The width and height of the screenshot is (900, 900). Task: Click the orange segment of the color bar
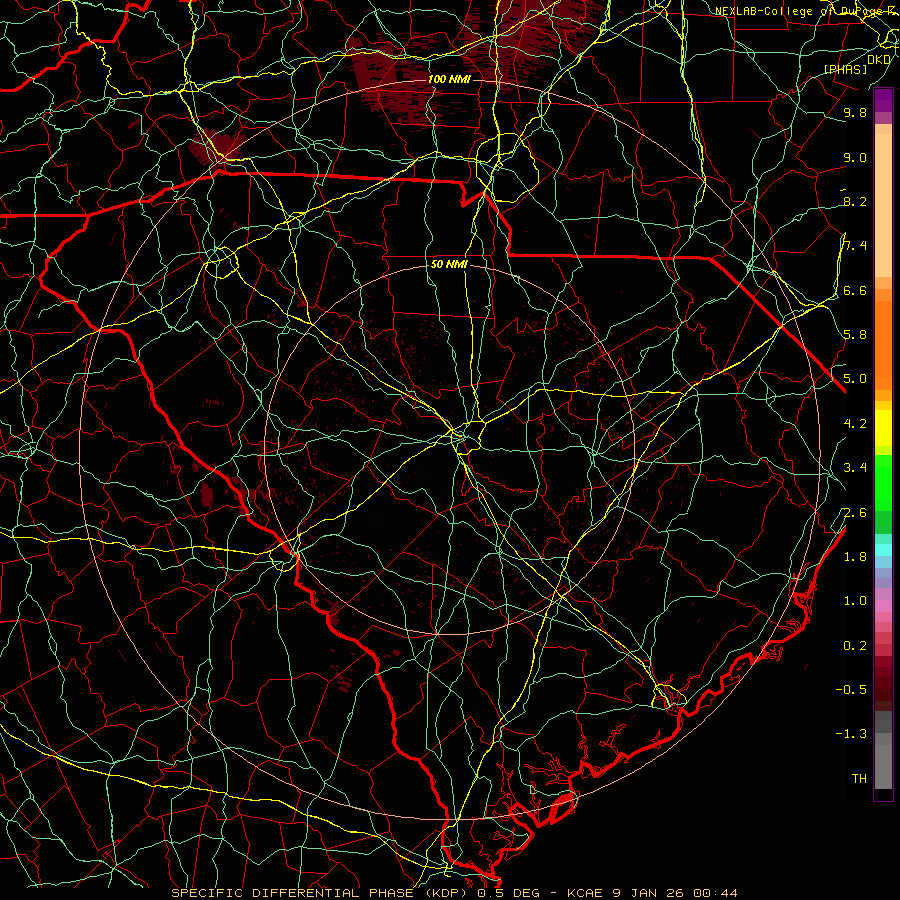(883, 346)
